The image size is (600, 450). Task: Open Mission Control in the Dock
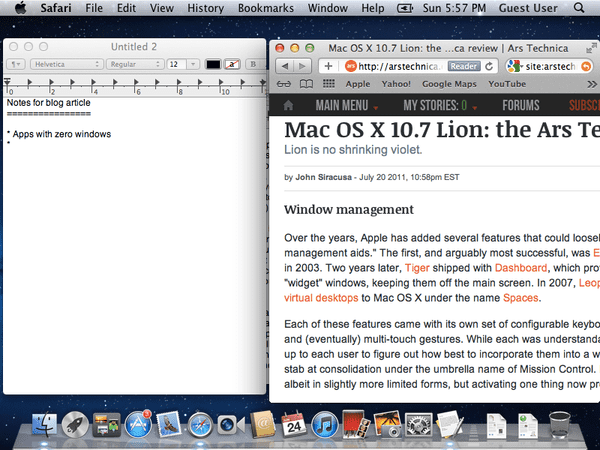click(x=106, y=425)
